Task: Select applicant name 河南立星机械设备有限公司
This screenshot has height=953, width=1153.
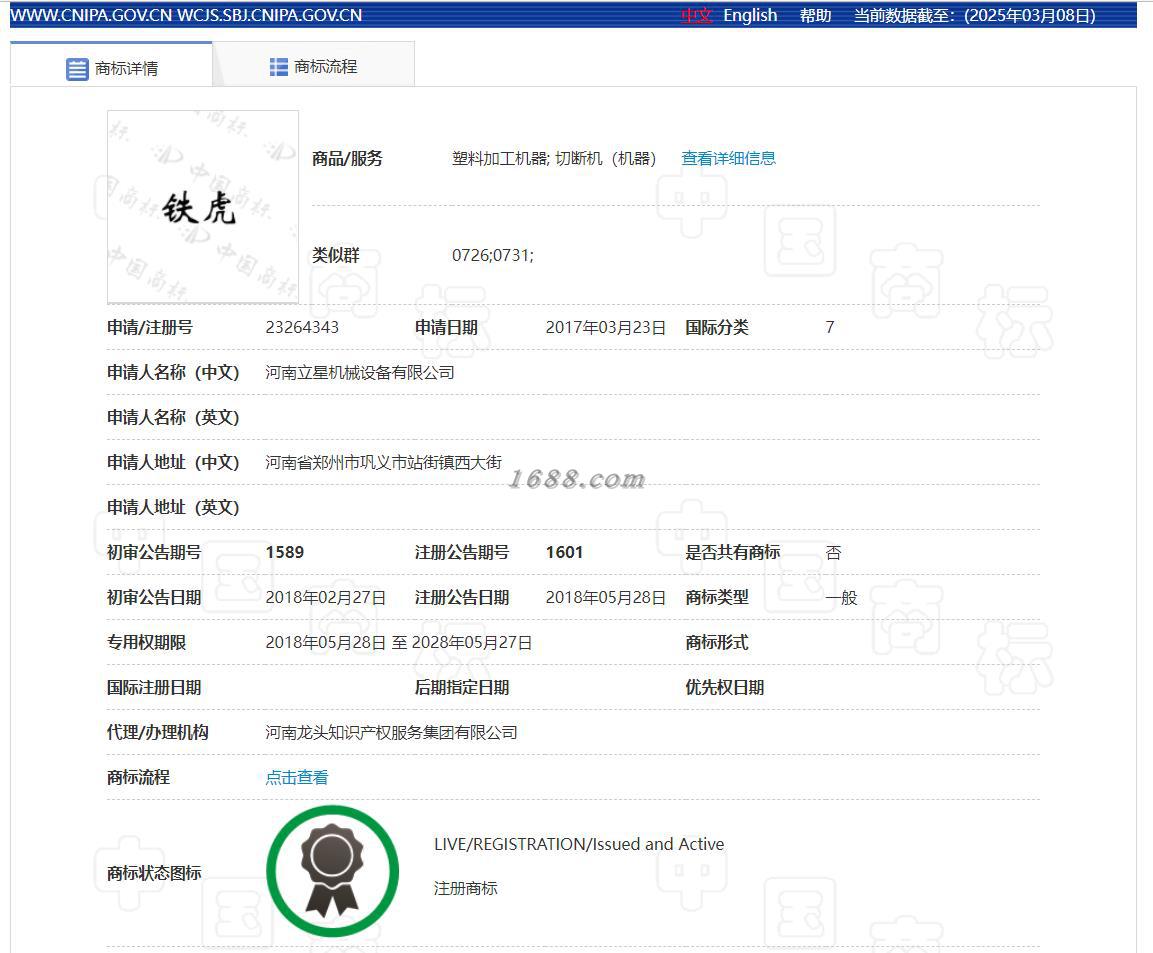Action: coord(360,373)
